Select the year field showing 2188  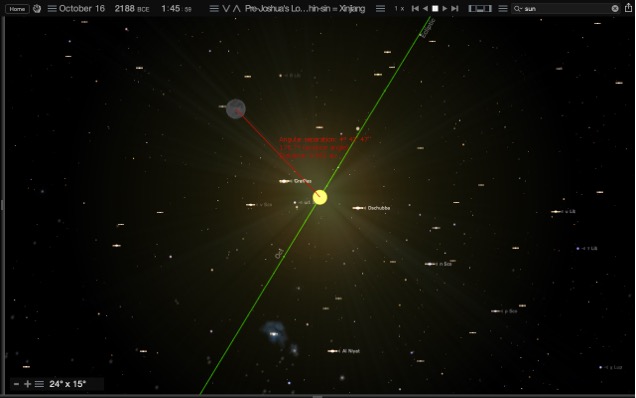[124, 9]
